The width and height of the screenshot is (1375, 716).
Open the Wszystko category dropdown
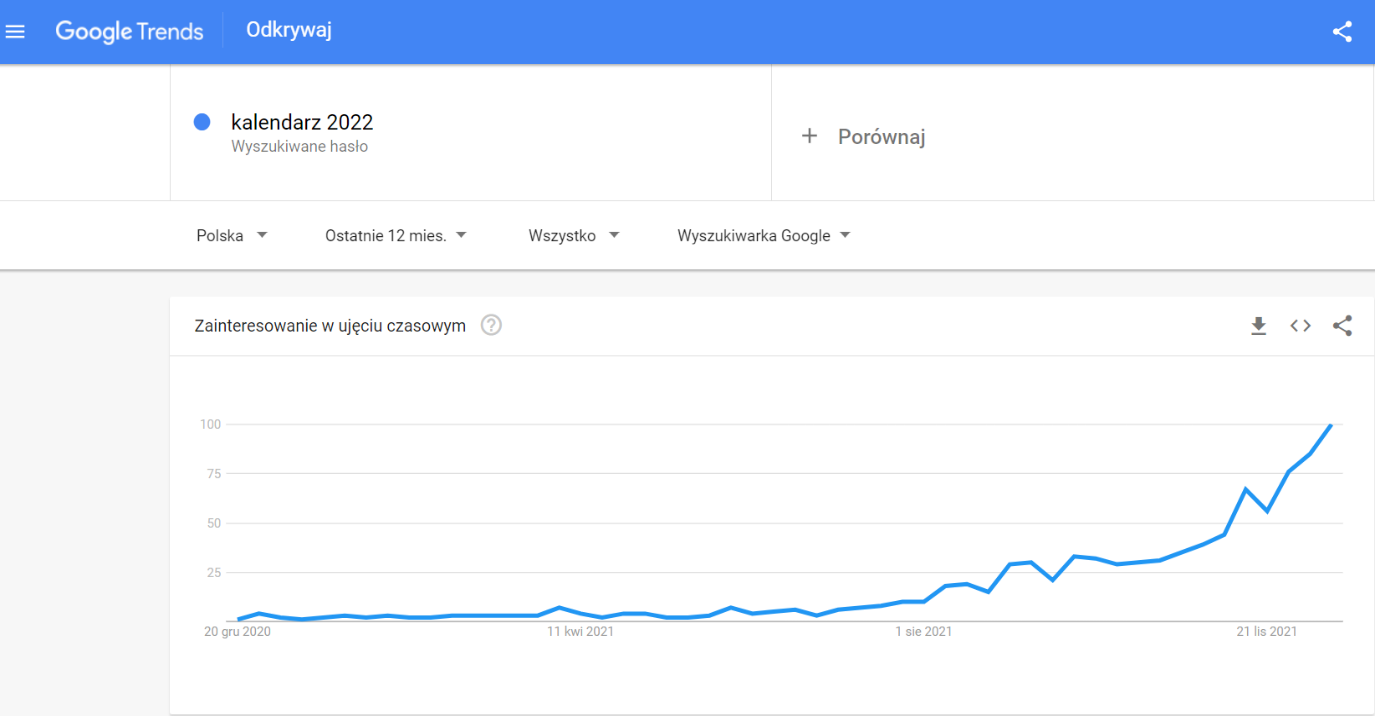coord(574,236)
